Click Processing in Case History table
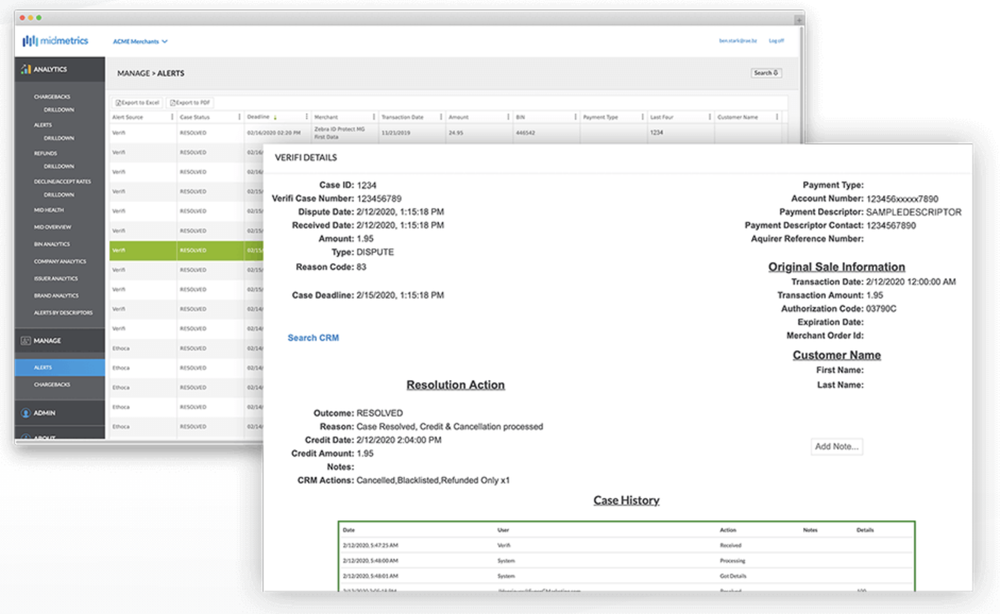 point(732,561)
